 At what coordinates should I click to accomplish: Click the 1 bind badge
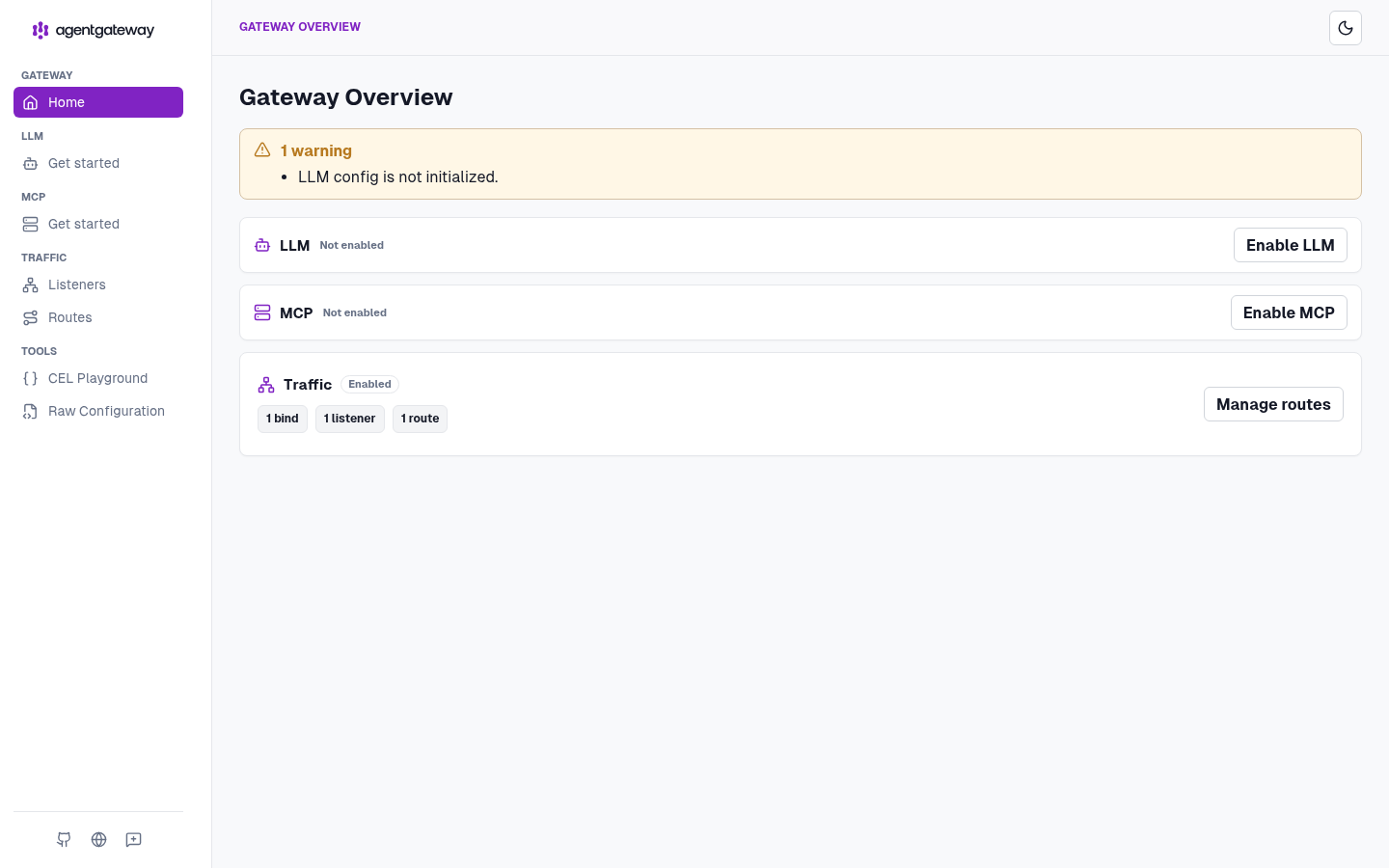[283, 419]
